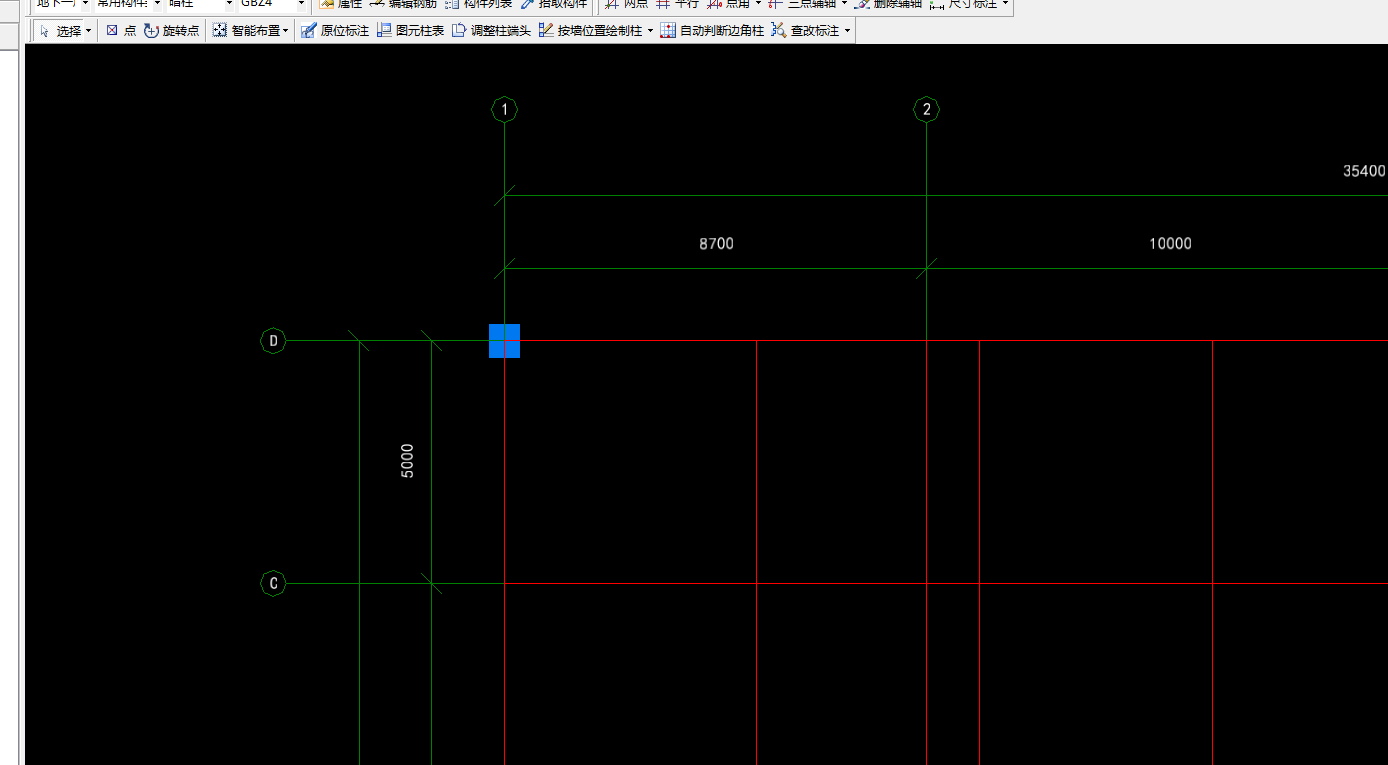Click axis bubble D
1388x765 pixels.
[273, 341]
